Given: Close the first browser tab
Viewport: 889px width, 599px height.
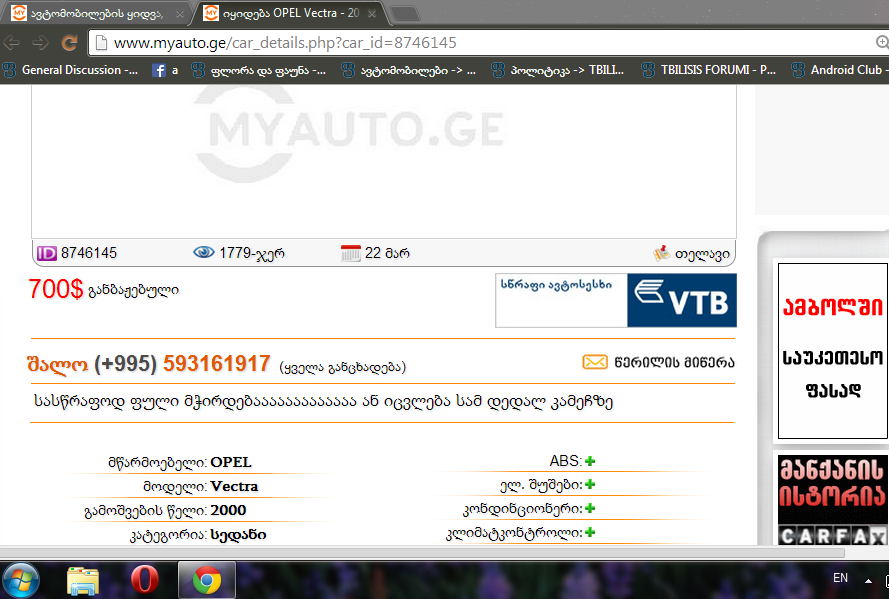Looking at the screenshot, I should click(x=180, y=14).
